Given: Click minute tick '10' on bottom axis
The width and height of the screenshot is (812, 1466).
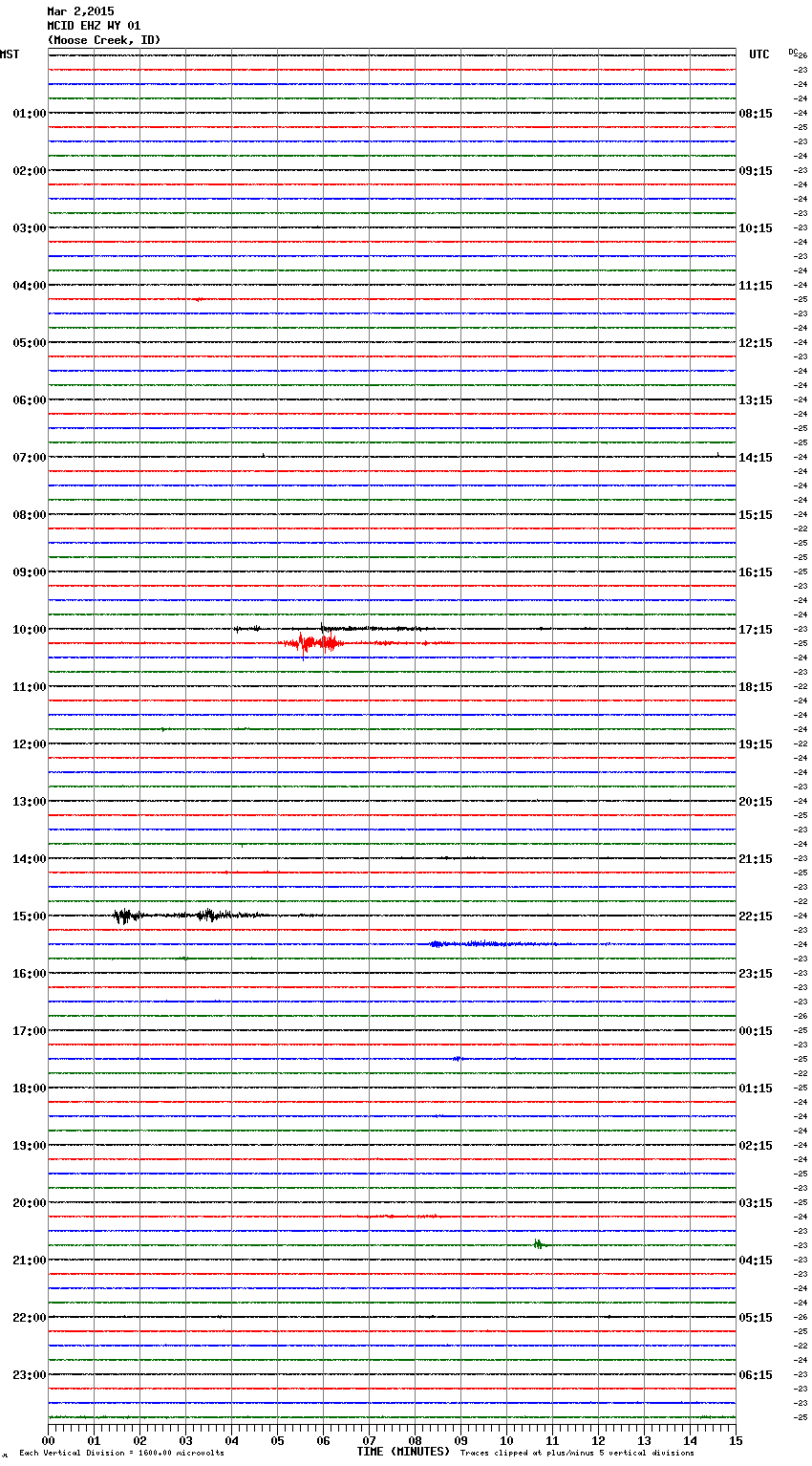Looking at the screenshot, I should tap(506, 1440).
